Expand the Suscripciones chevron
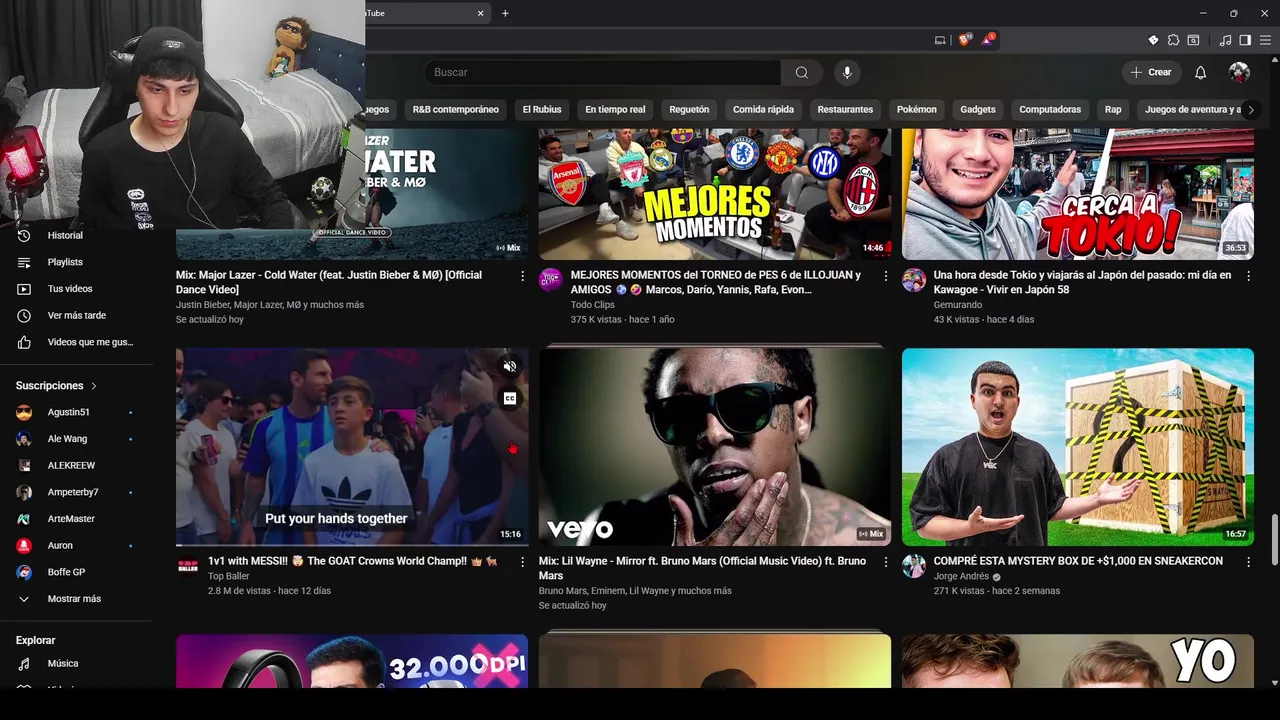The width and height of the screenshot is (1280, 720). (x=94, y=385)
